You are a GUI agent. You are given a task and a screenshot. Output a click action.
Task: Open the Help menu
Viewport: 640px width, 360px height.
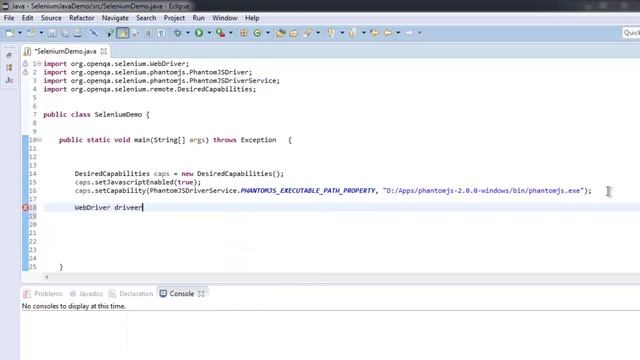coord(252,18)
